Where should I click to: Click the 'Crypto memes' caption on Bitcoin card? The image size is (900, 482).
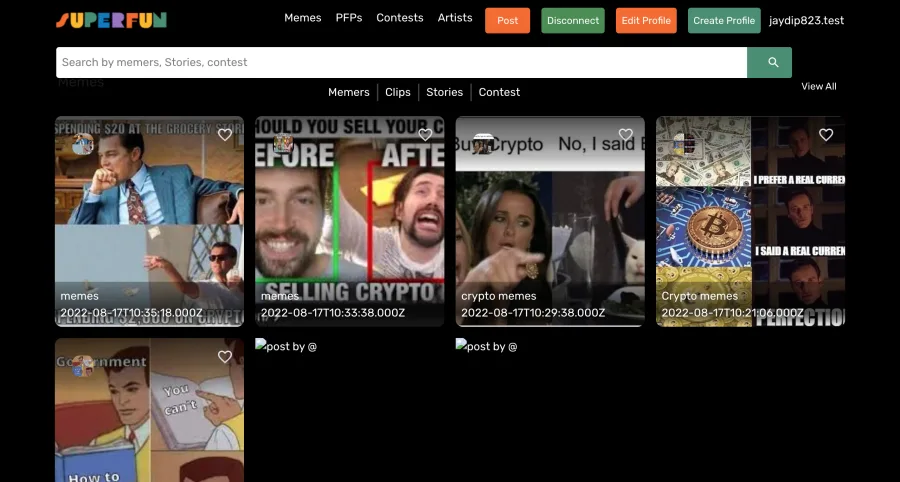click(700, 296)
